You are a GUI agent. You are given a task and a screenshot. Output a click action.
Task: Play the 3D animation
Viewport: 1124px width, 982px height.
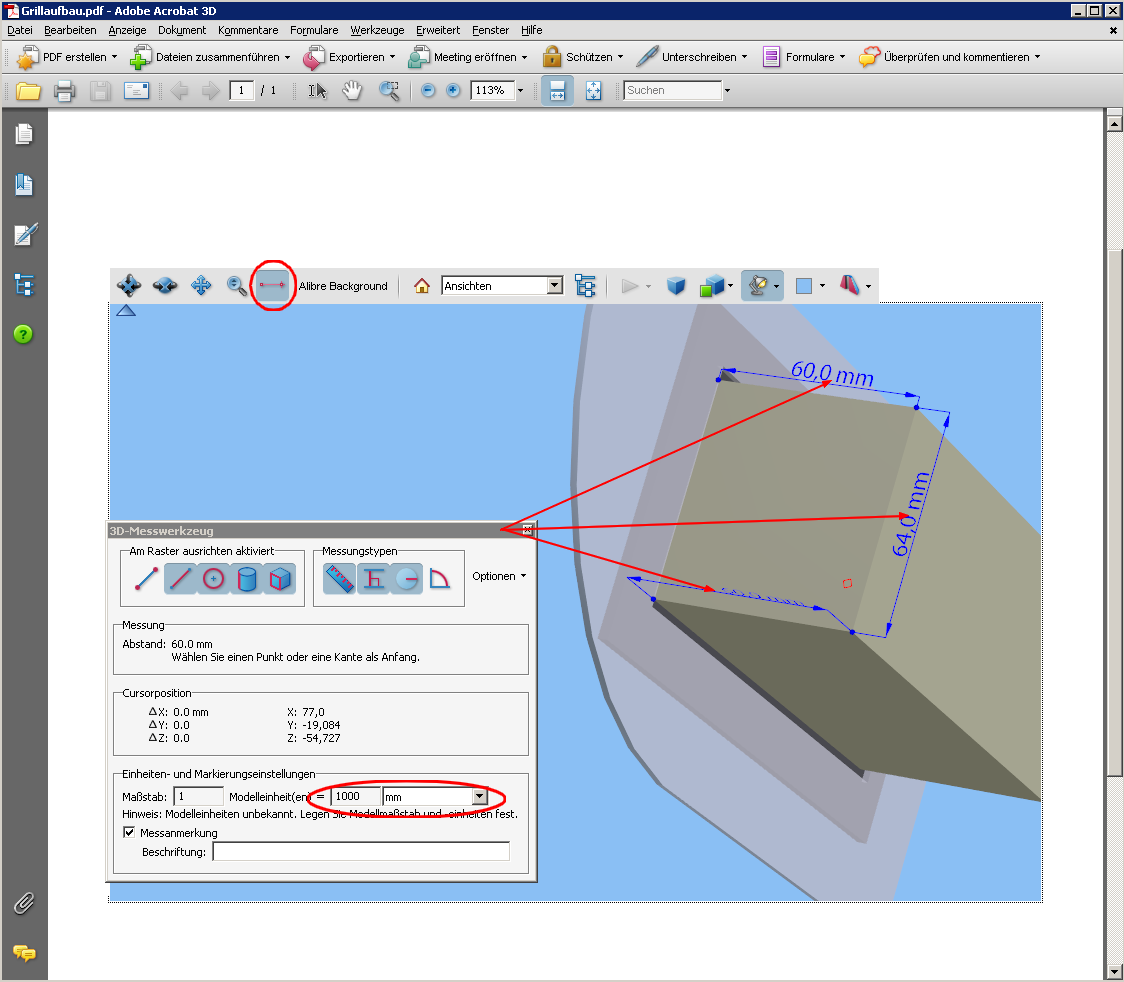coord(630,286)
